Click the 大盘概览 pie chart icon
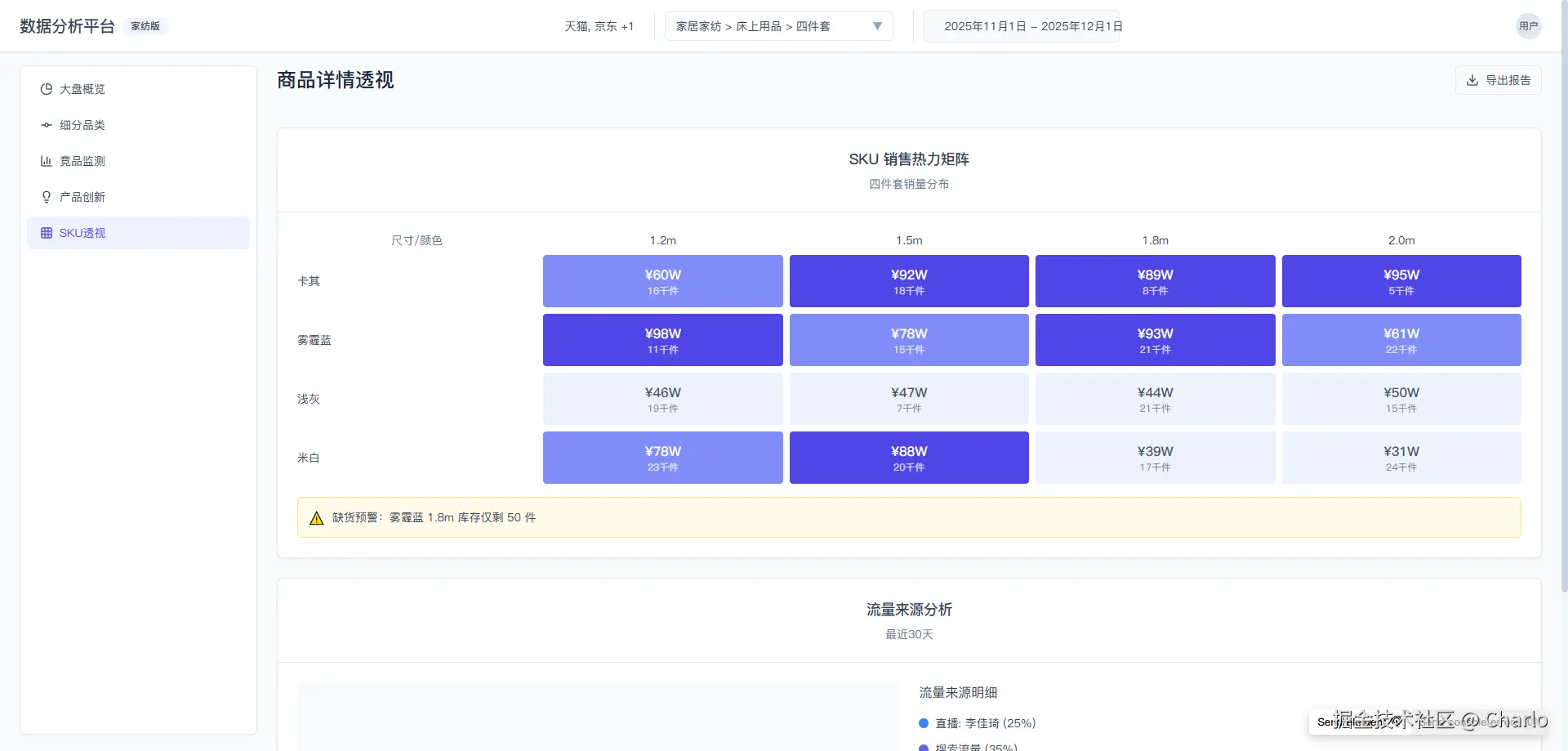 pos(47,89)
